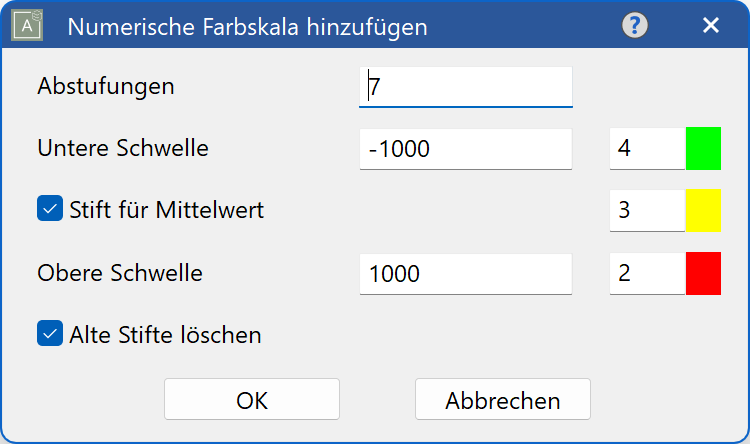Choose the red color swatch
The width and height of the screenshot is (750, 444).
point(703,273)
